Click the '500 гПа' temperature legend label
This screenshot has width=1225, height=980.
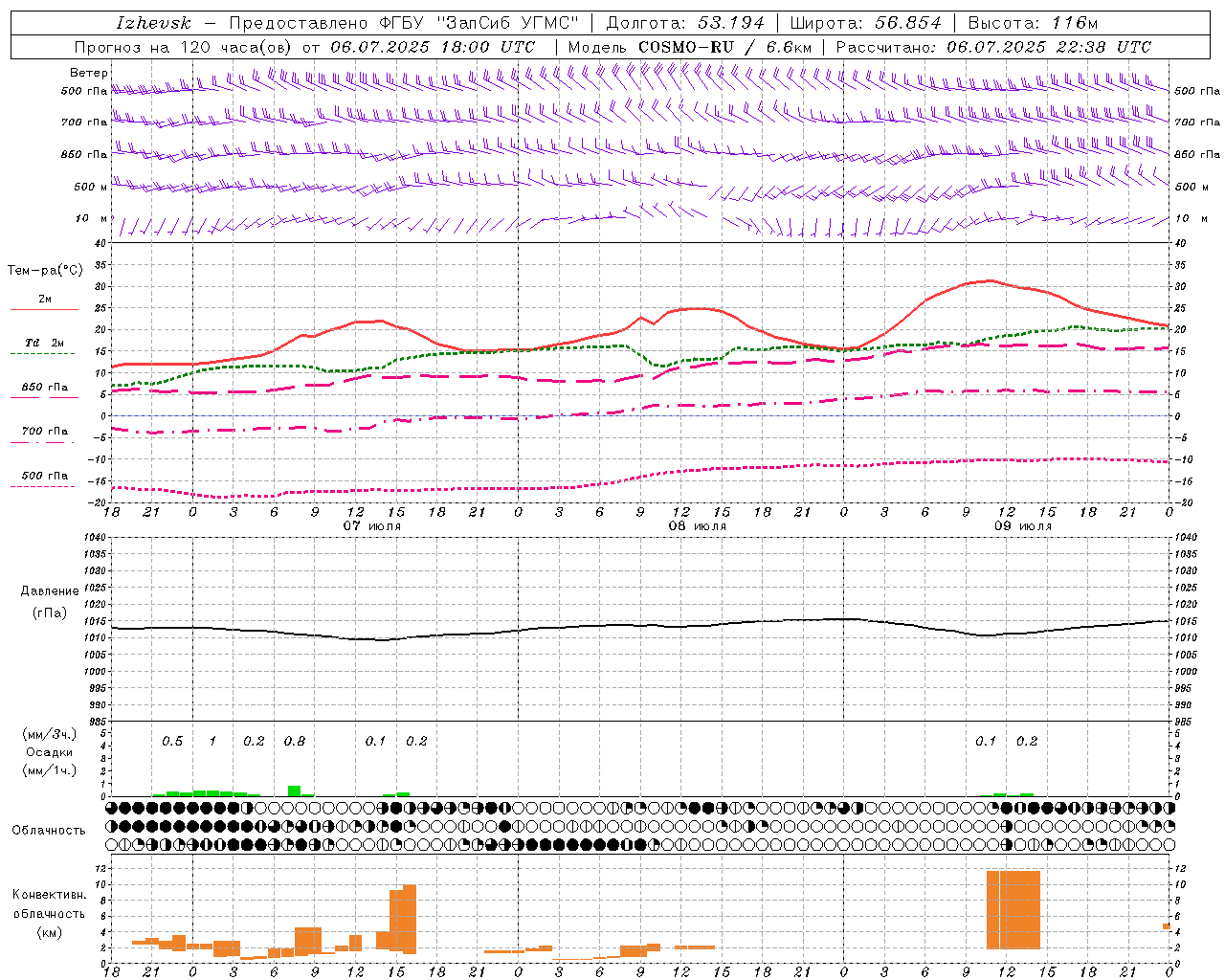tap(45, 476)
